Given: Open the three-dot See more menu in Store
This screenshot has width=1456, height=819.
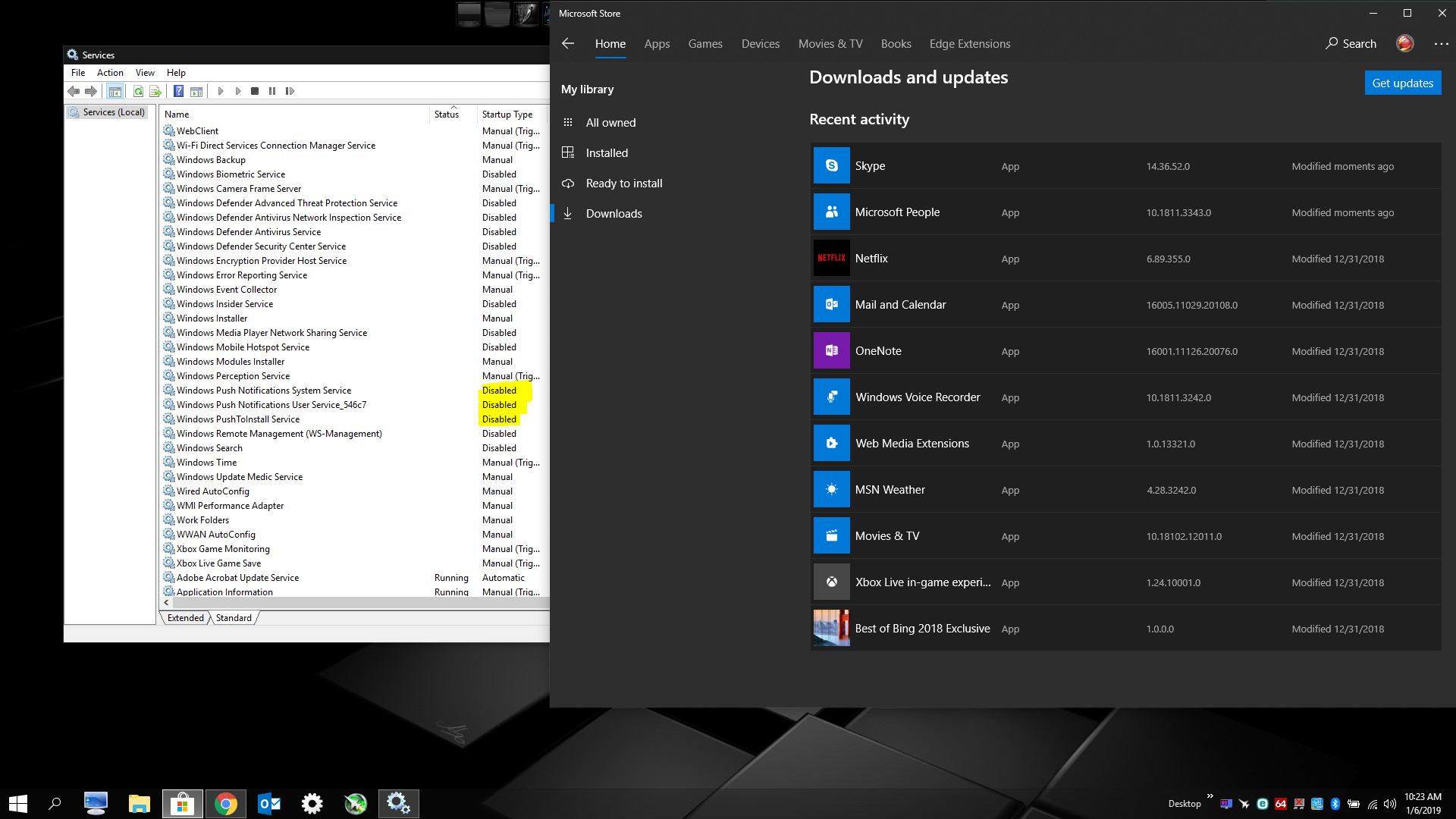Looking at the screenshot, I should (x=1441, y=44).
